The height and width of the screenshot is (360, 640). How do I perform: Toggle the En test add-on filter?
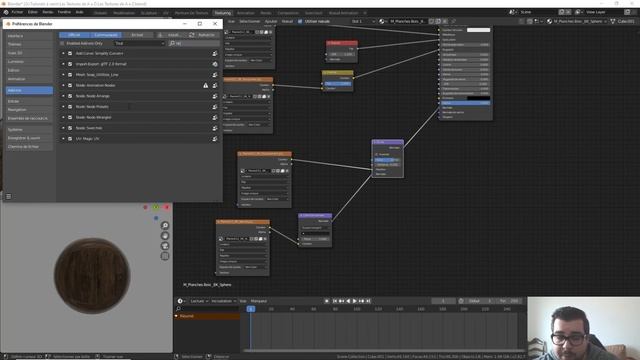pyautogui.click(x=137, y=35)
